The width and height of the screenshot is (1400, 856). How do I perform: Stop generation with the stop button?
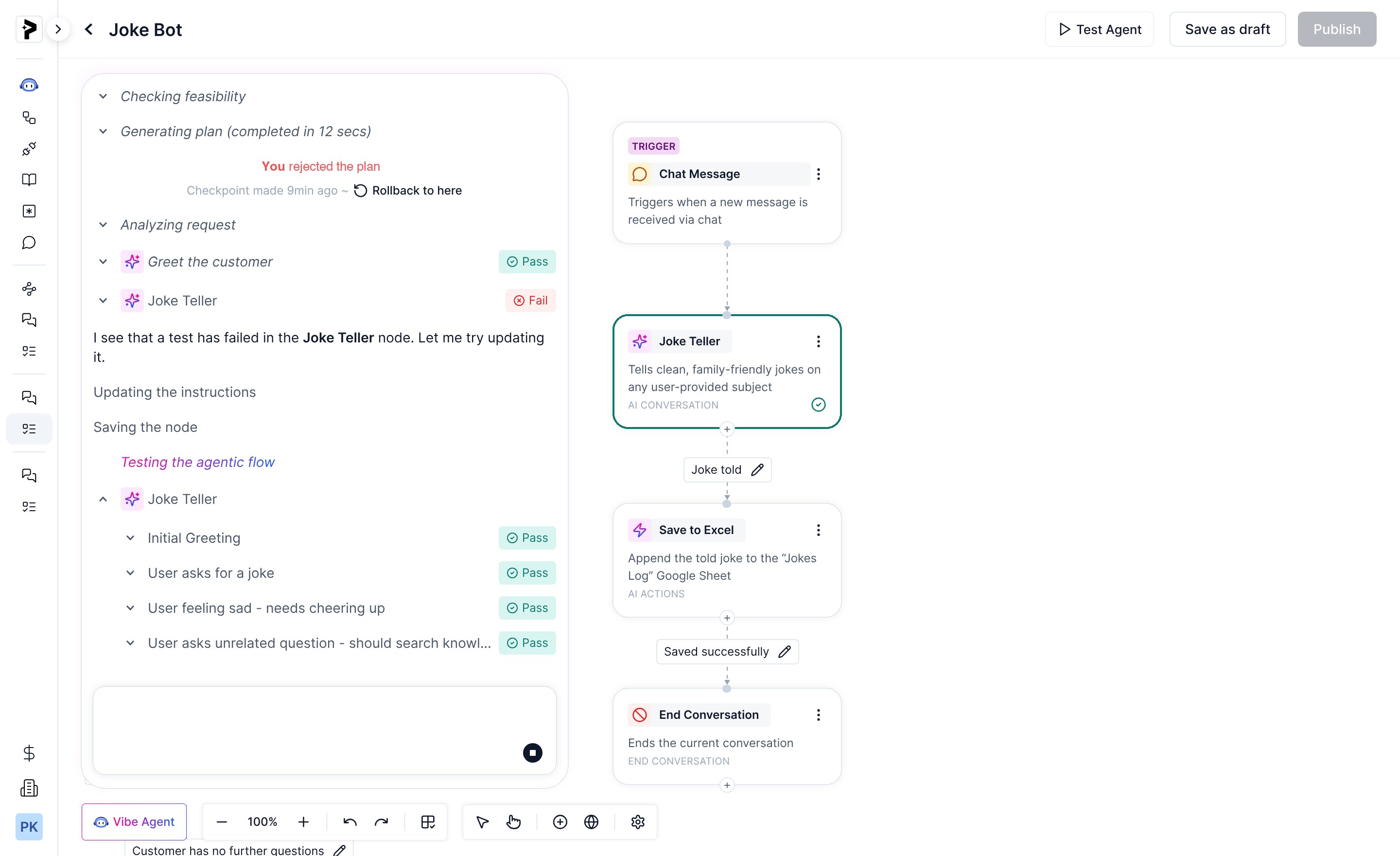click(532, 752)
